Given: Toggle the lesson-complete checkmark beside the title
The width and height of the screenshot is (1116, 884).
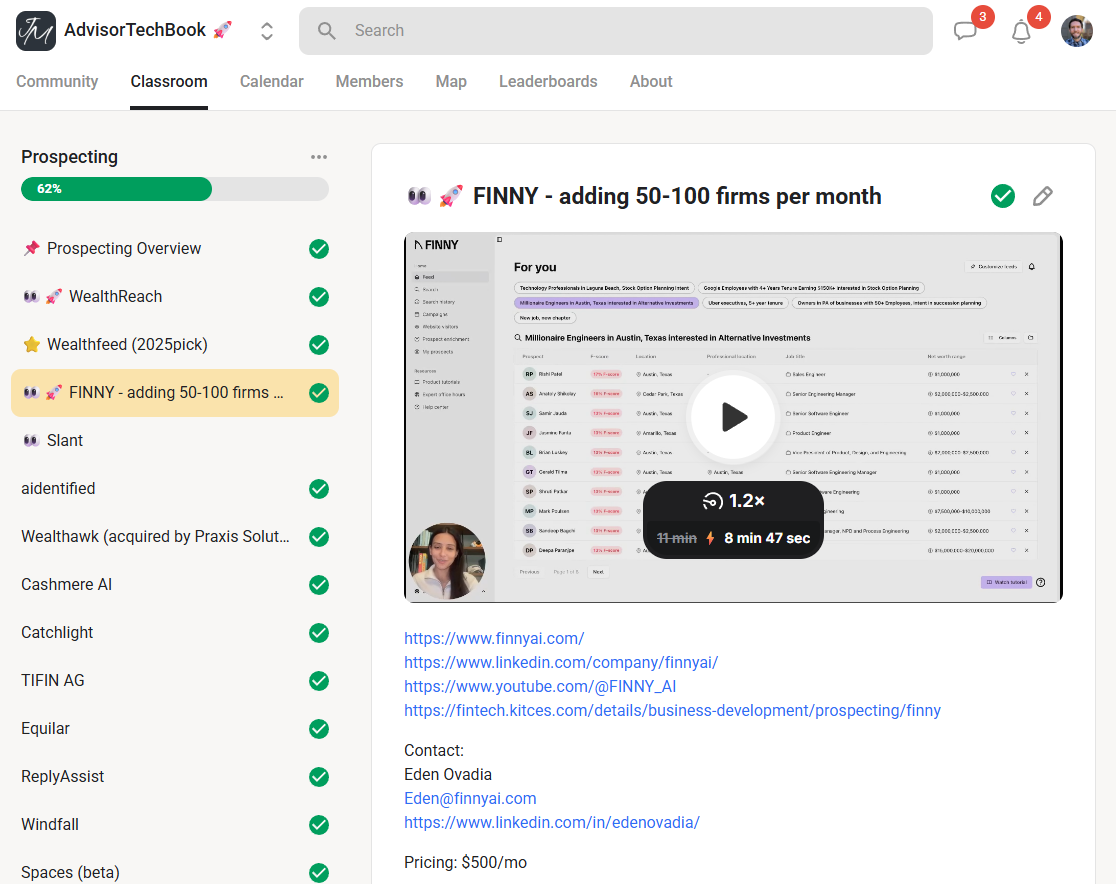Looking at the screenshot, I should tap(1003, 196).
